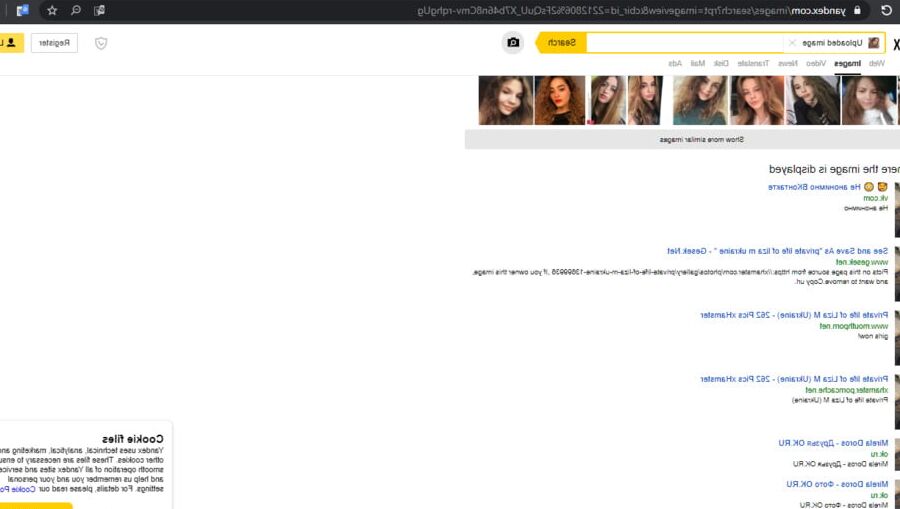
Task: Open site info via padlock icon
Action: tap(857, 10)
